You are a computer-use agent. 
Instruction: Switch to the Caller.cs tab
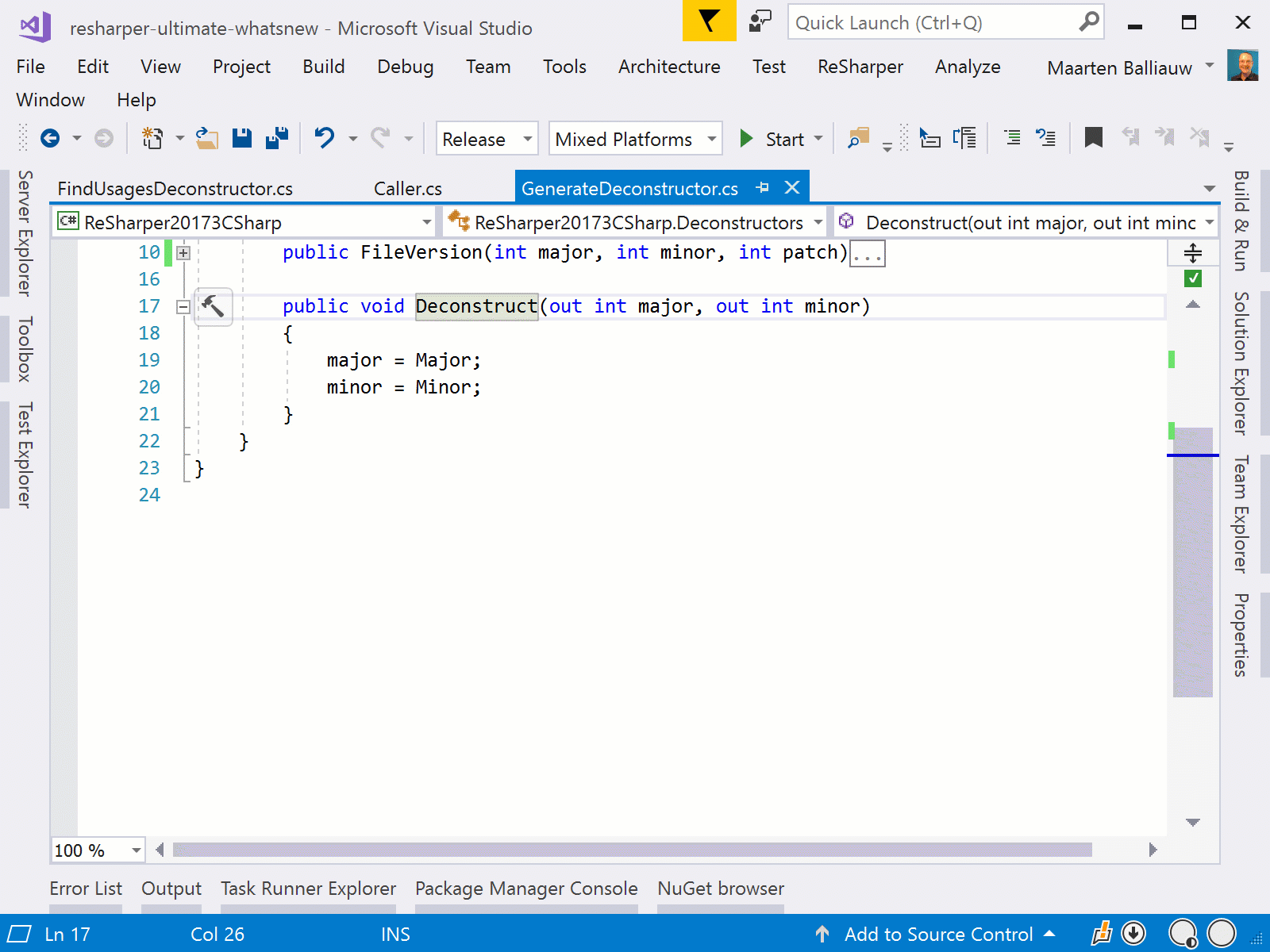(407, 189)
